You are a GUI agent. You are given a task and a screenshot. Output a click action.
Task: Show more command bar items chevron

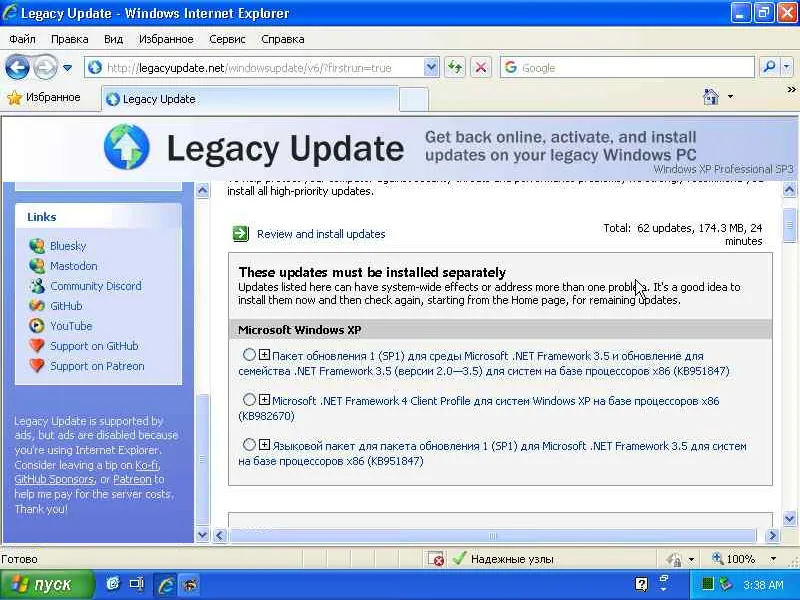click(791, 90)
